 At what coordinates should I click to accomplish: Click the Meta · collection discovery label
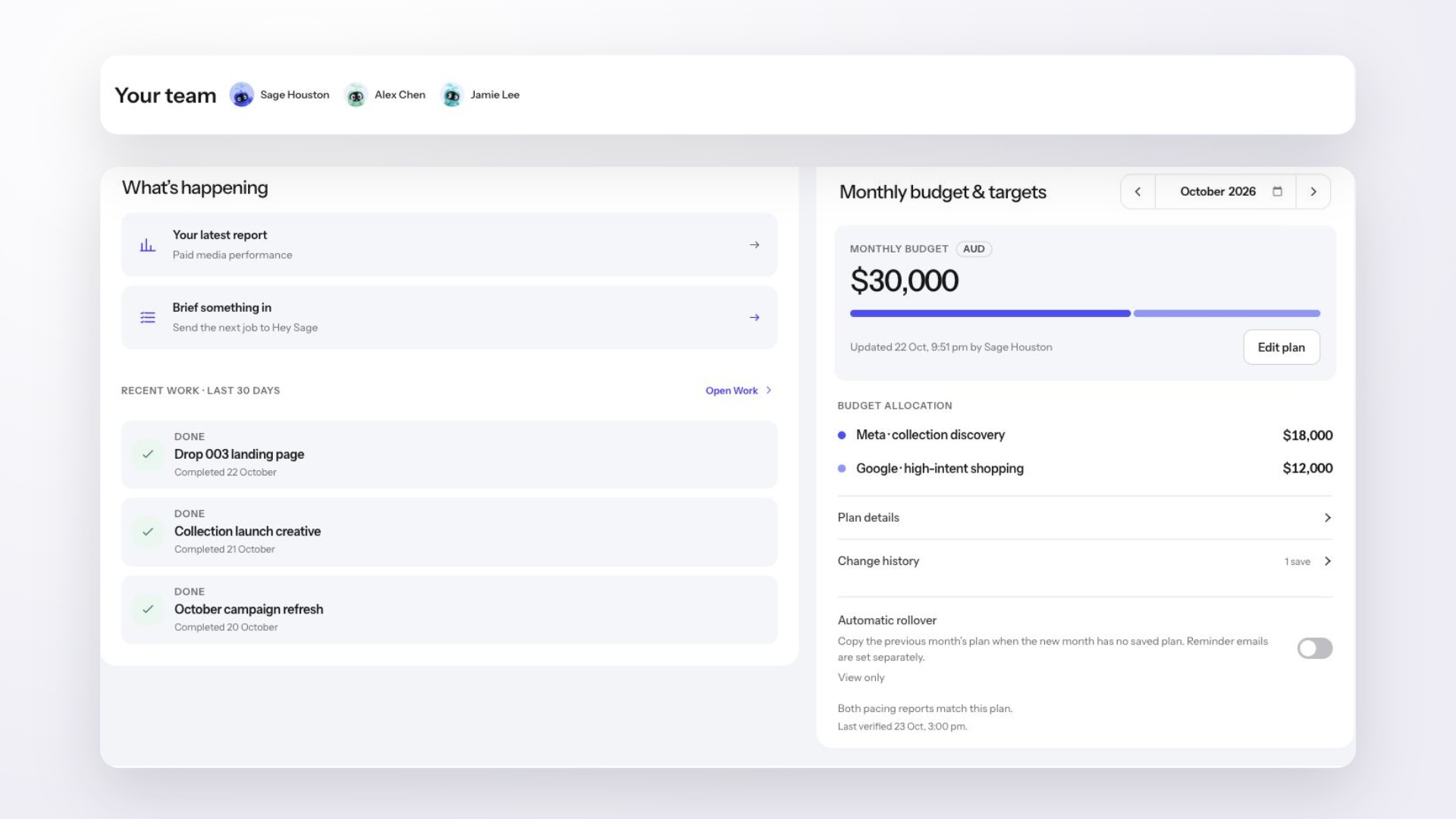pyautogui.click(x=930, y=435)
